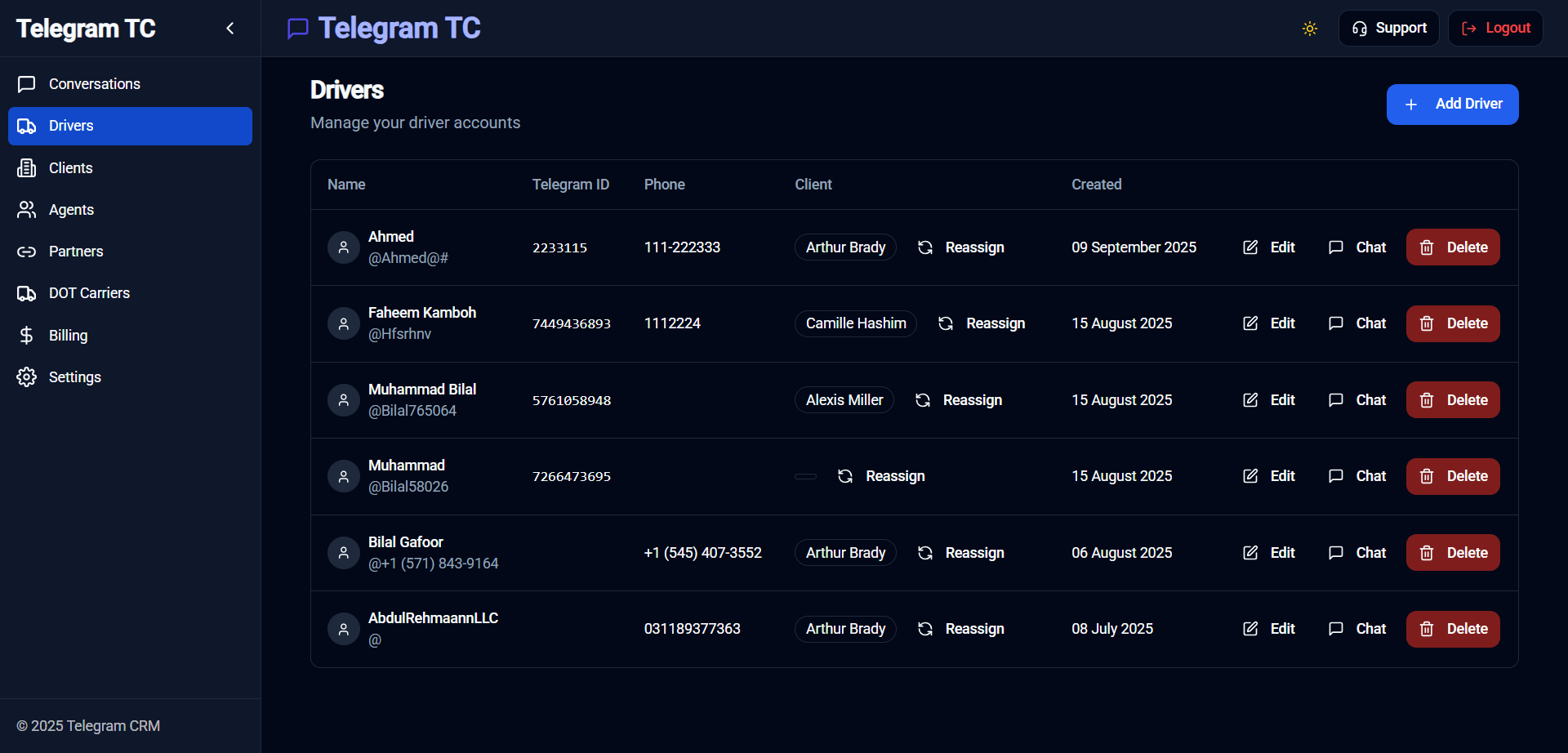Select the Drivers truck icon in sidebar

click(27, 126)
